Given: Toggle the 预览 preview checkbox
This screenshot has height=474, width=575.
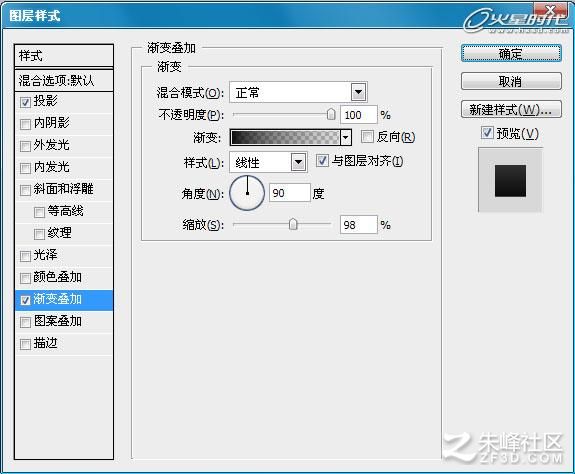Looking at the screenshot, I should 487,133.
